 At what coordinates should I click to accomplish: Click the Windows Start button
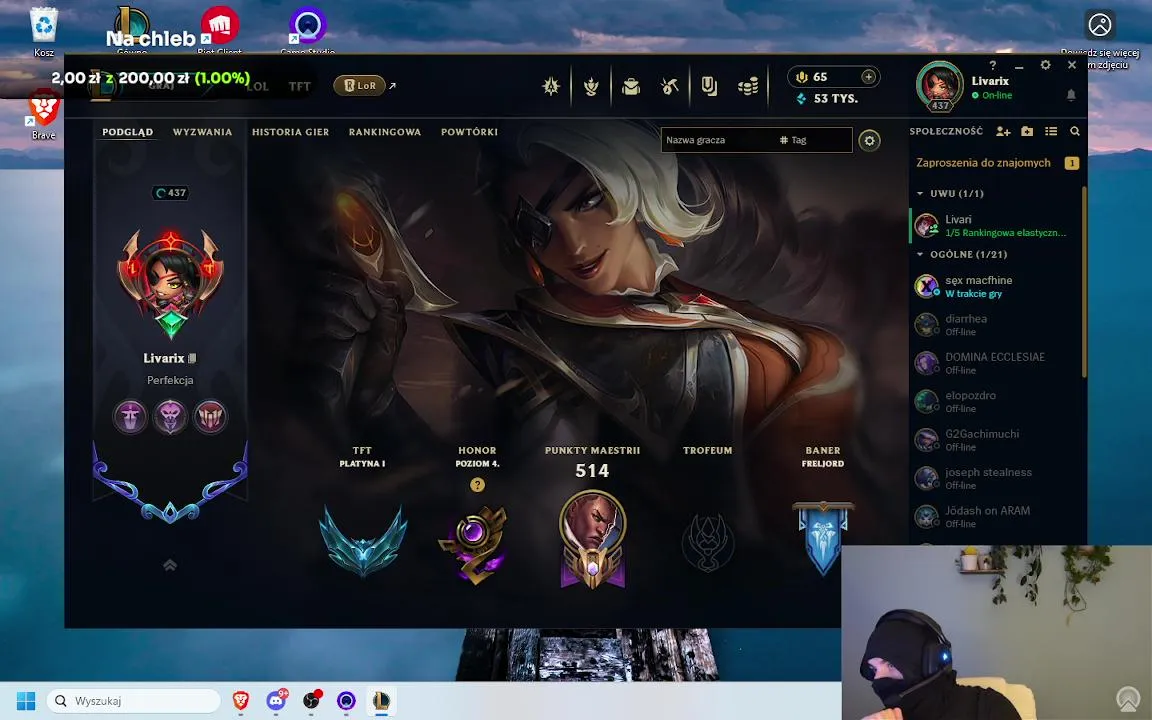(26, 701)
